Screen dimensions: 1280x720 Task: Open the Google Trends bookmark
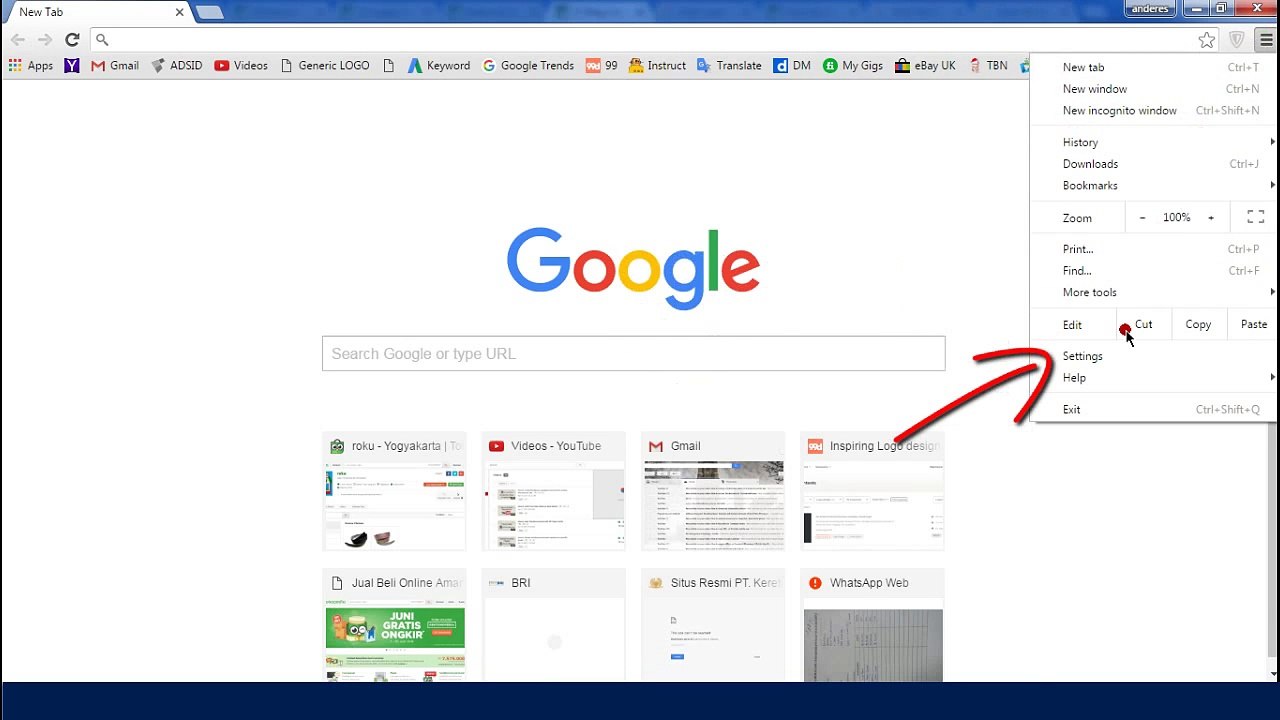(x=528, y=66)
